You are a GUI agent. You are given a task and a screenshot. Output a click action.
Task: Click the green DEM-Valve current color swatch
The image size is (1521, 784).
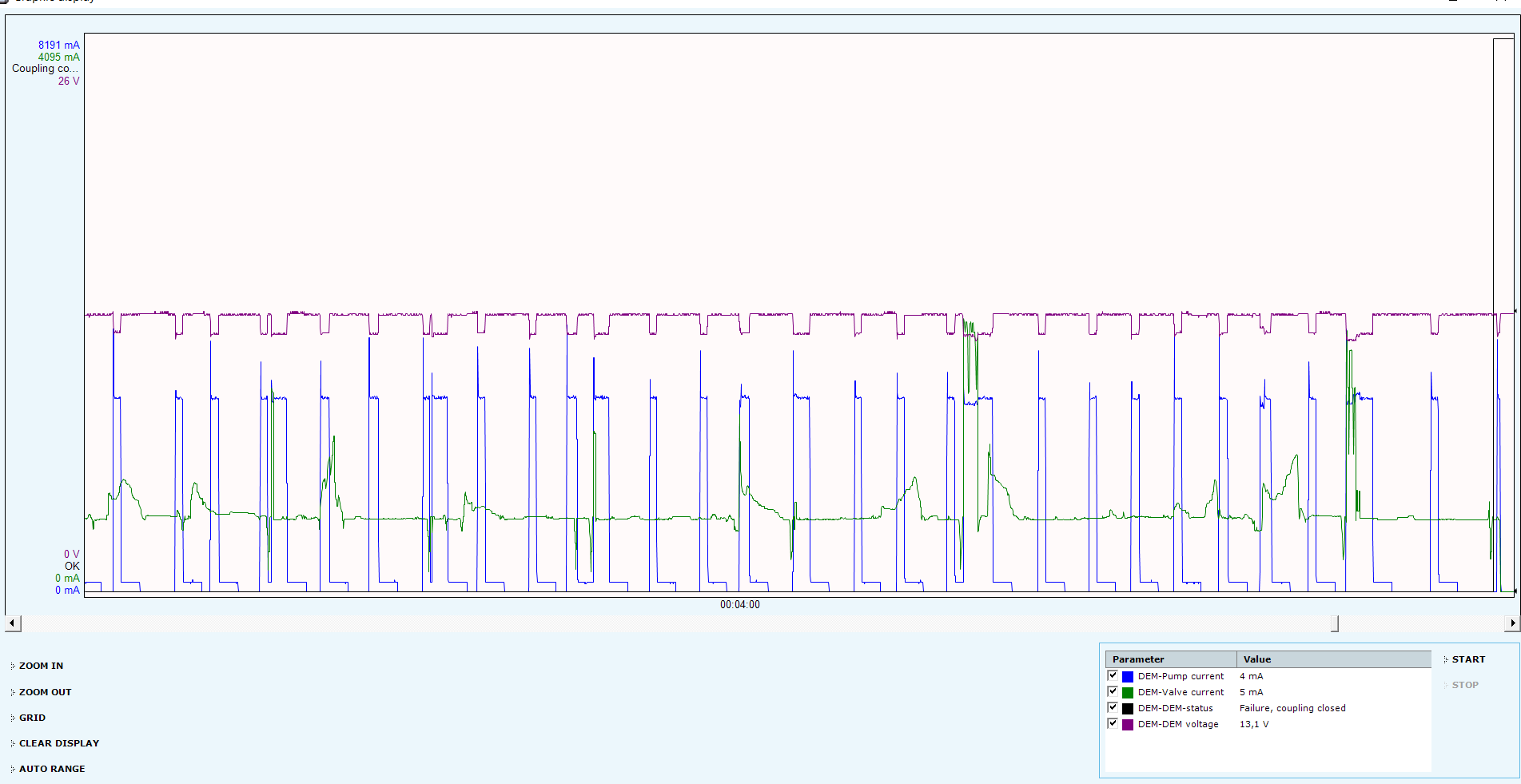point(1128,693)
